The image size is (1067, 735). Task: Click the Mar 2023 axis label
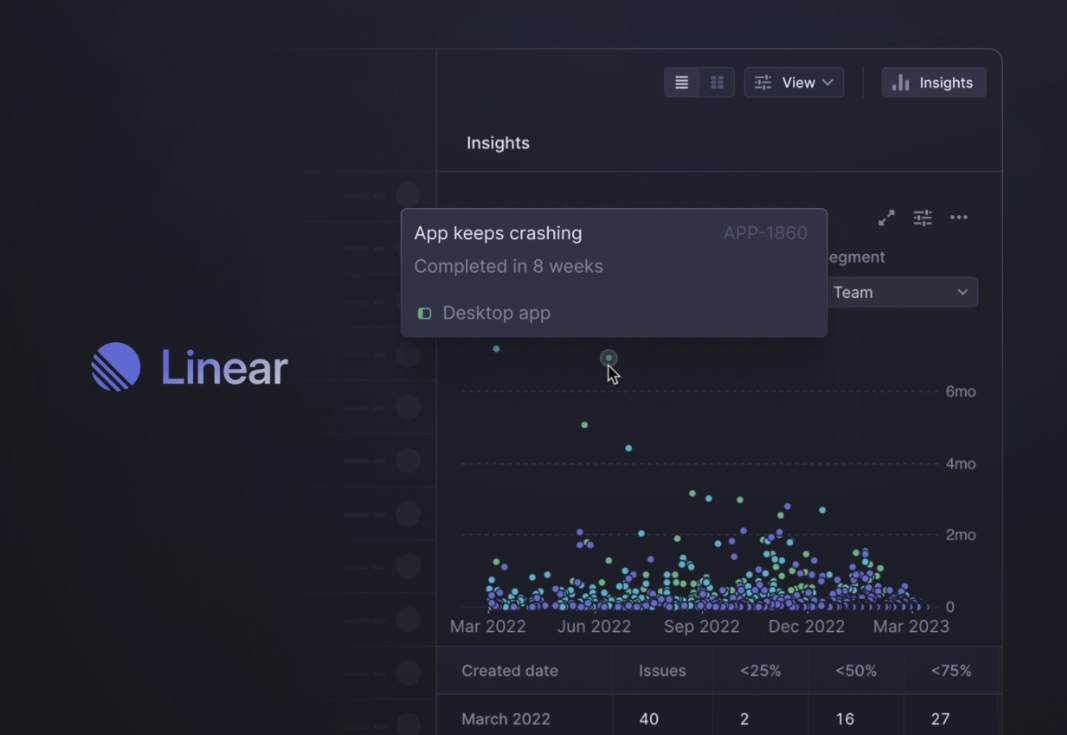click(x=910, y=626)
